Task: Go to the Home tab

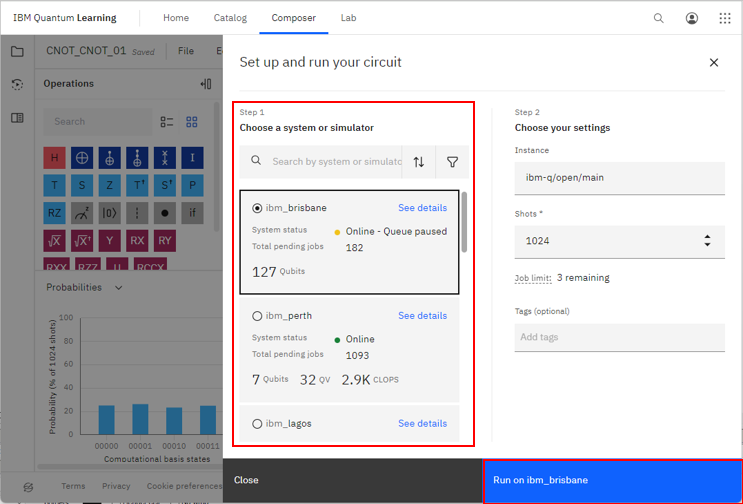Action: pyautogui.click(x=176, y=18)
